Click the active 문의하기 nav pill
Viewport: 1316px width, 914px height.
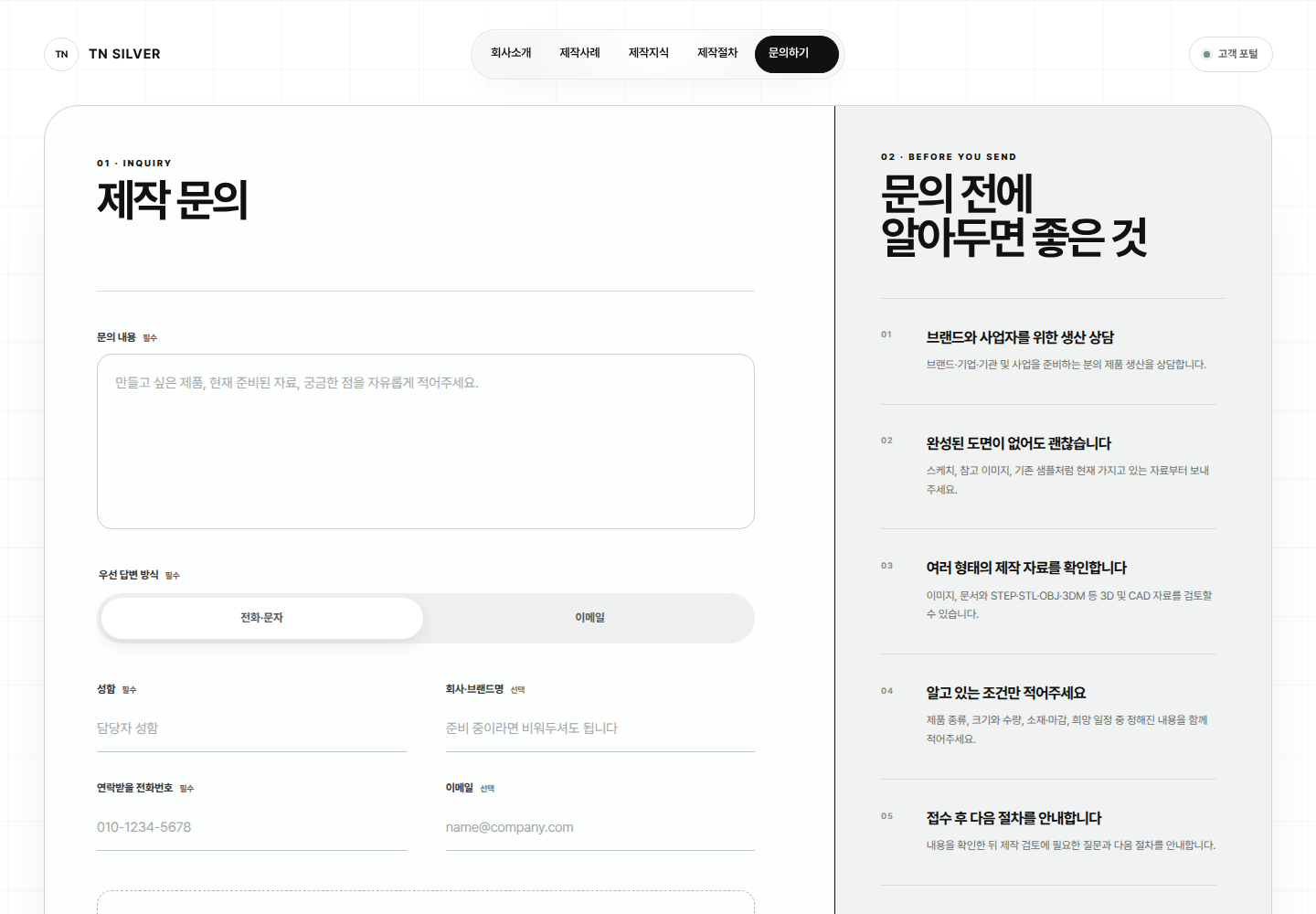[x=796, y=54]
